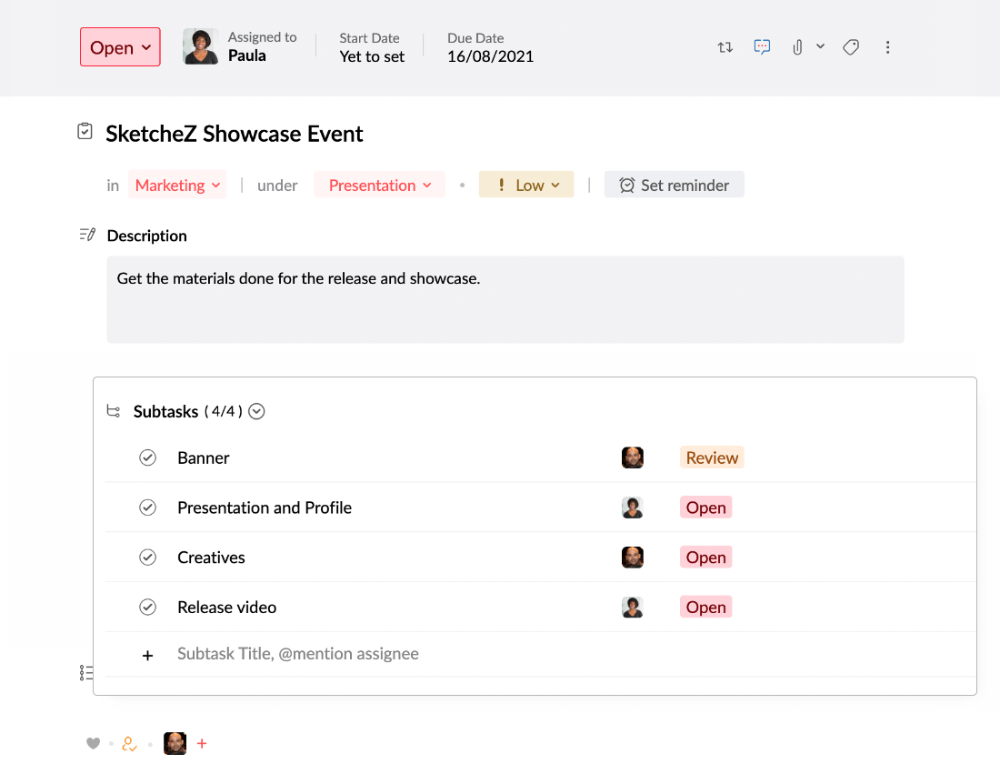Click the plus icon to add subtask
This screenshot has height=764, width=1000.
pyautogui.click(x=147, y=656)
